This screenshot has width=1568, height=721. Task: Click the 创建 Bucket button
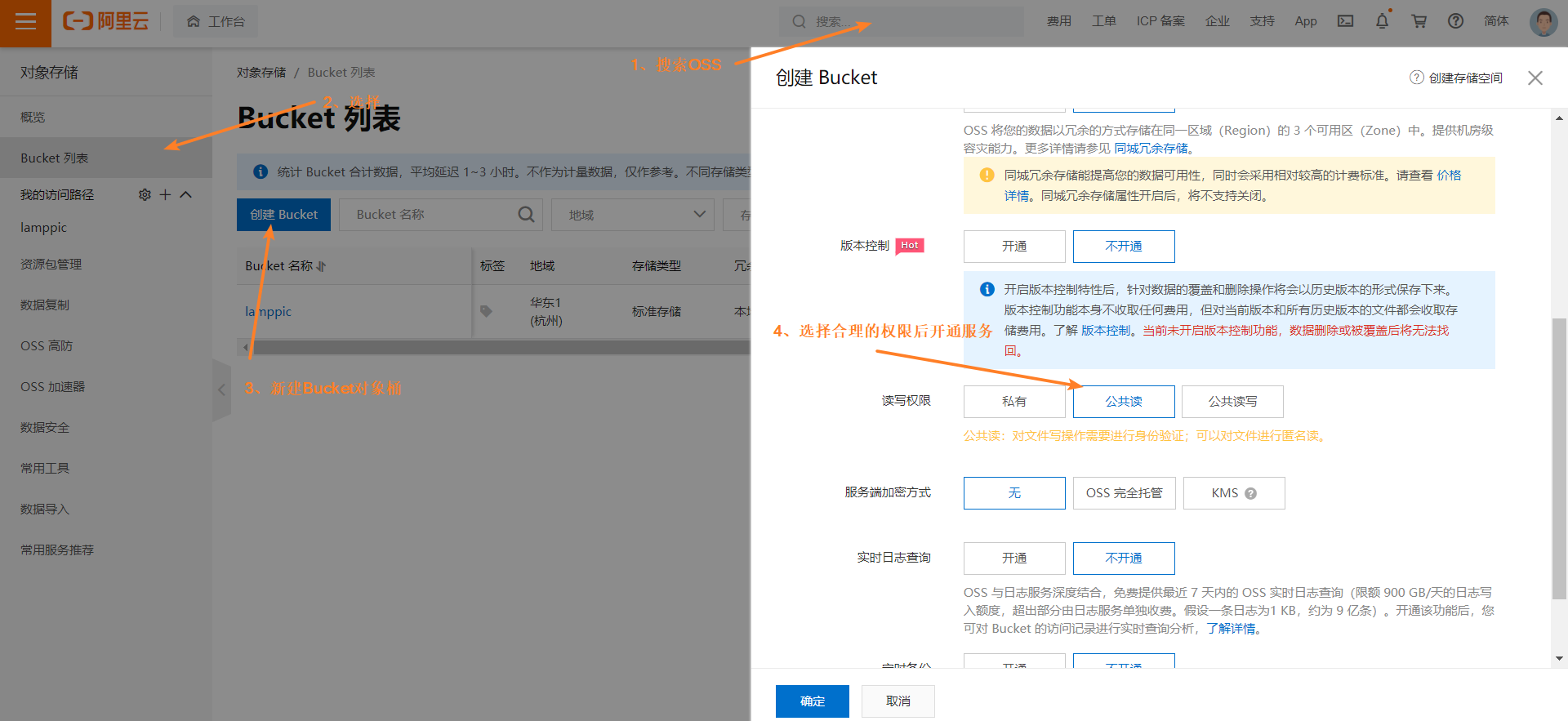coord(283,215)
